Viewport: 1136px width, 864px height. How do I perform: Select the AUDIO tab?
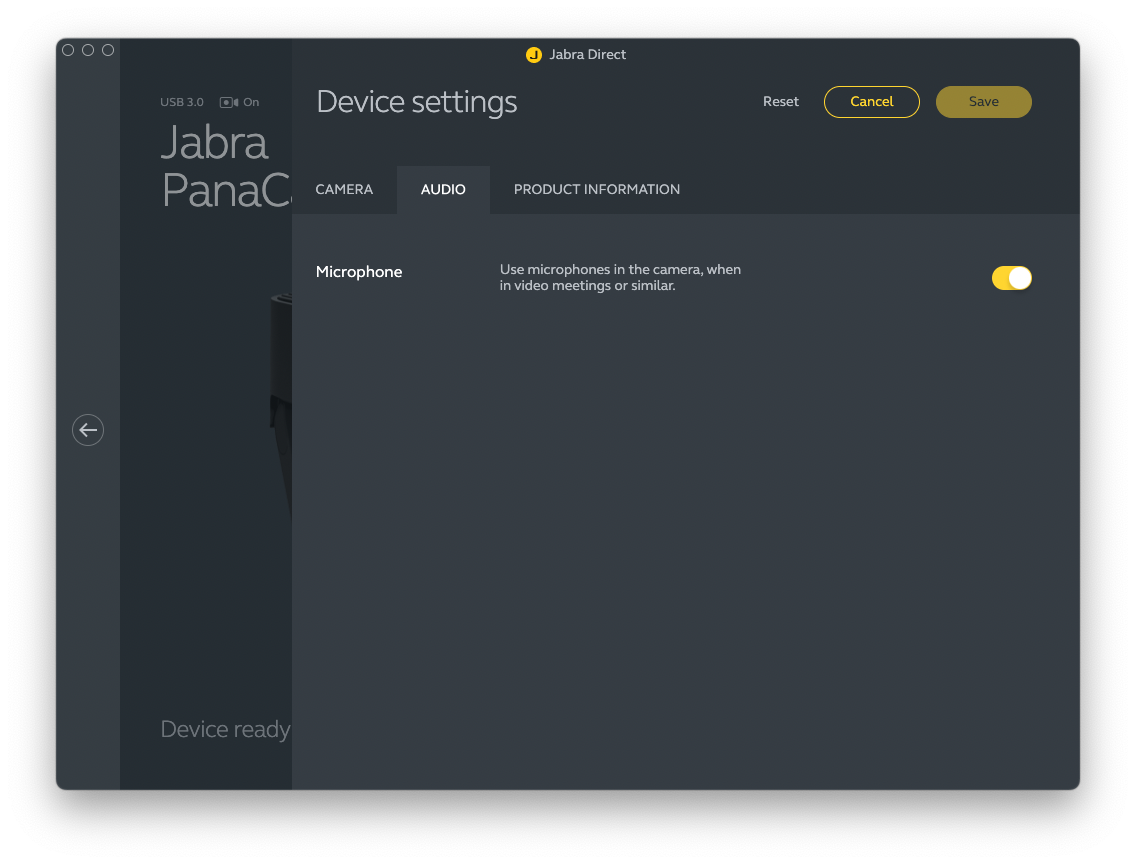pos(443,189)
